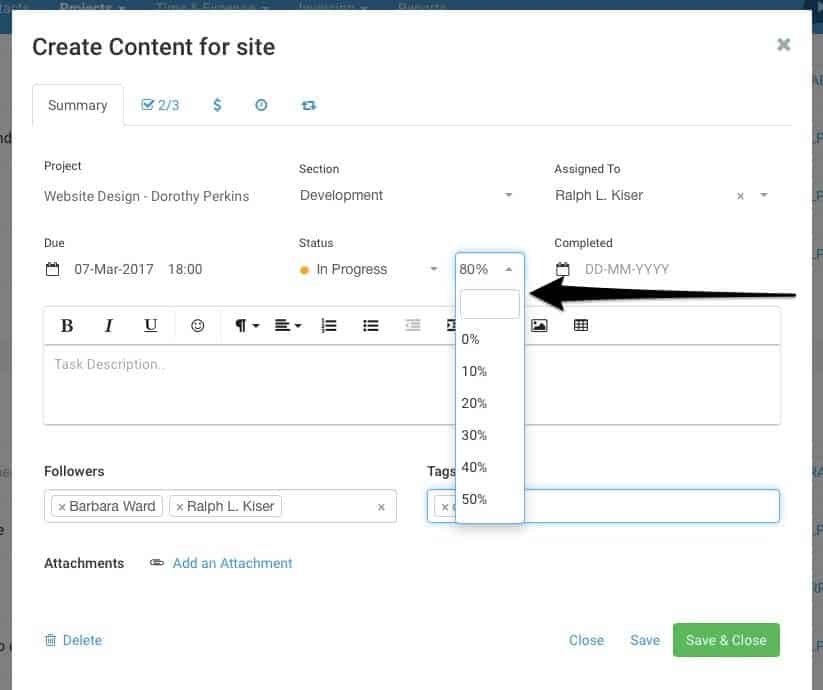Open the paragraph format dropdown

pyautogui.click(x=246, y=325)
